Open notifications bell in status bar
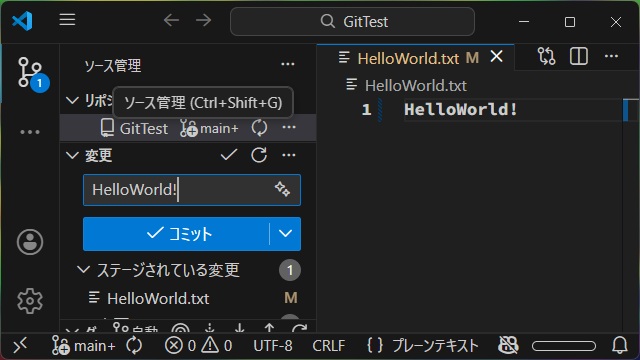The width and height of the screenshot is (640, 360). pos(619,346)
